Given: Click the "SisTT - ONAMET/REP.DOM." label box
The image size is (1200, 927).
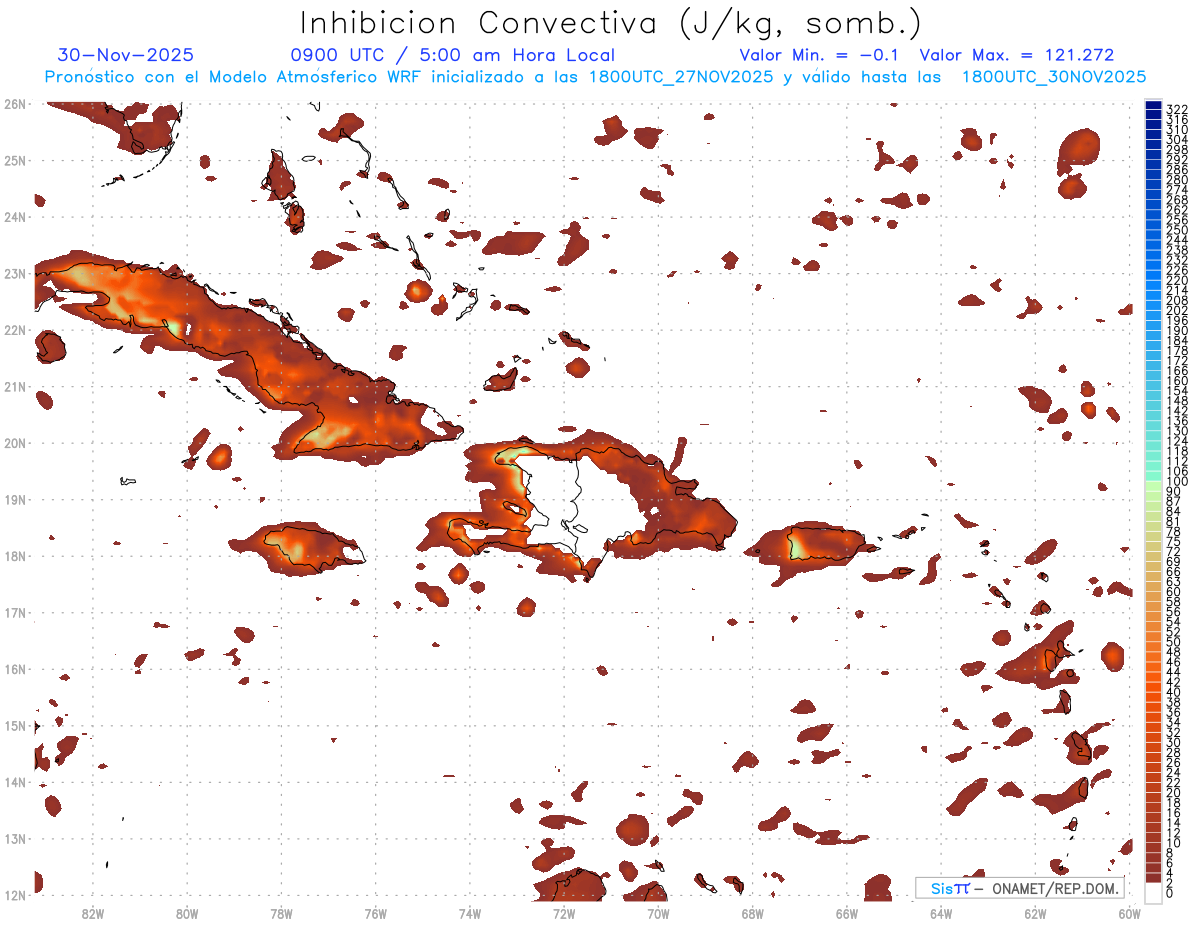Looking at the screenshot, I should pyautogui.click(x=1021, y=888).
